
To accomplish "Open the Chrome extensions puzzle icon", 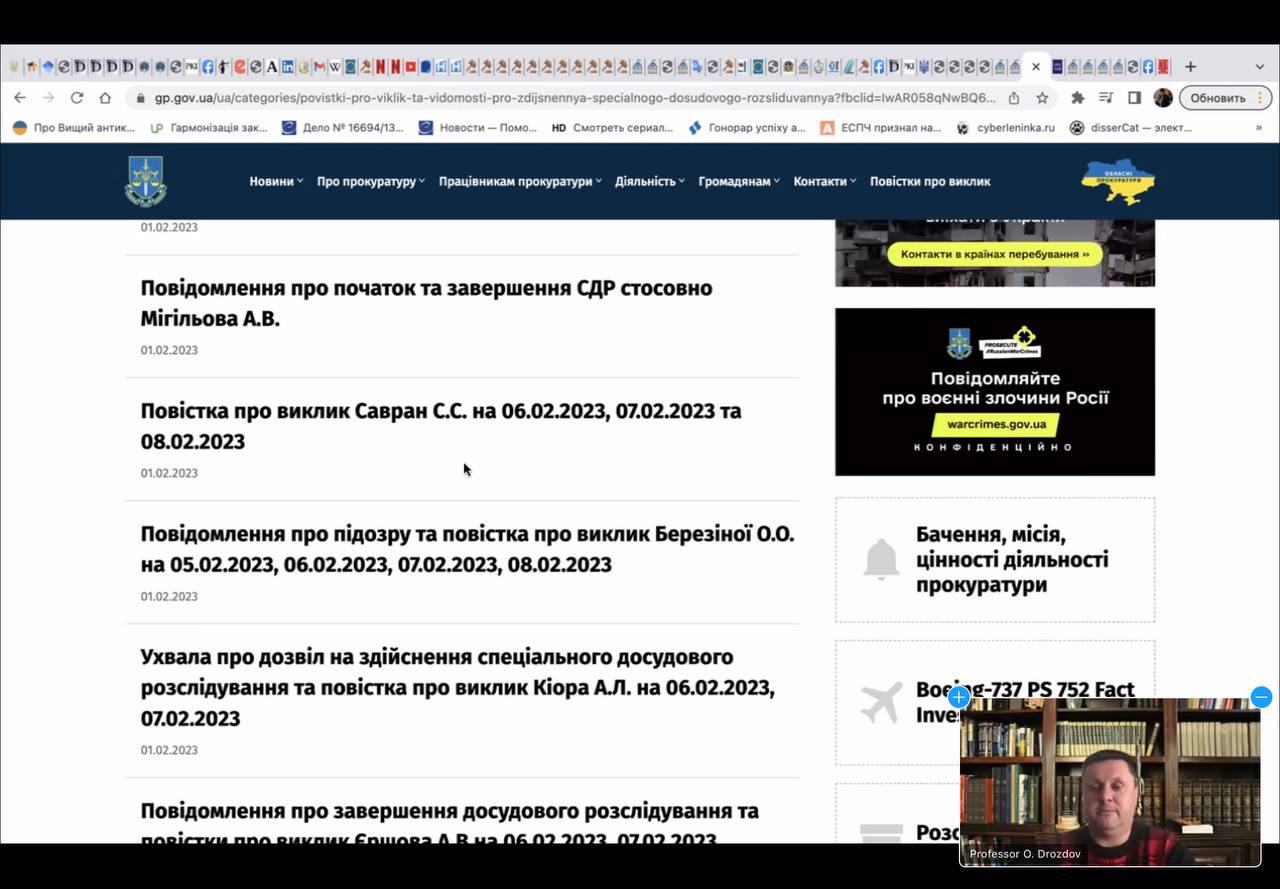I will pos(1077,98).
